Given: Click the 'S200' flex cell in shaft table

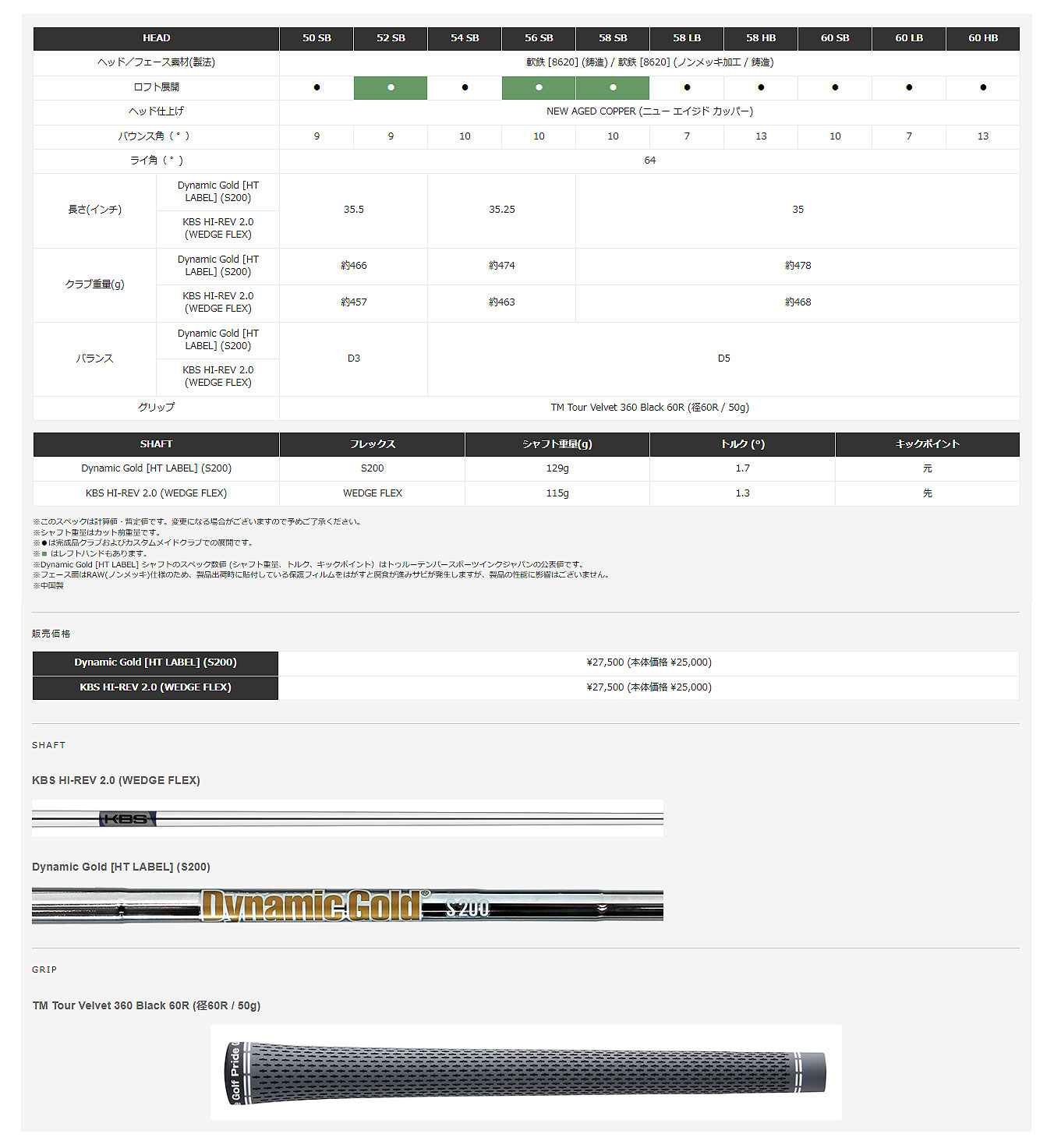Looking at the screenshot, I should [373, 468].
